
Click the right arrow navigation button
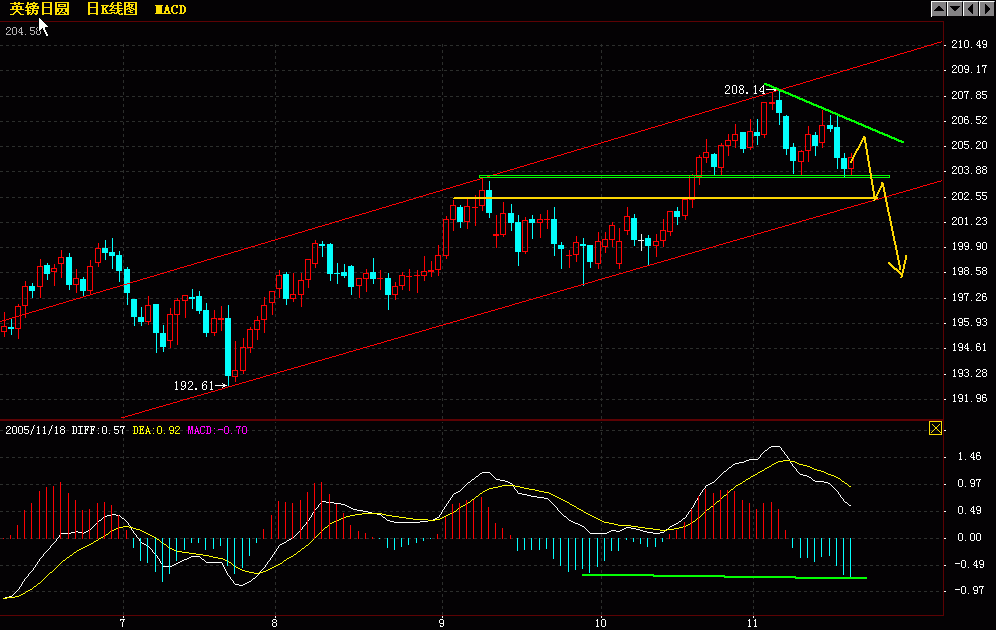[x=986, y=9]
